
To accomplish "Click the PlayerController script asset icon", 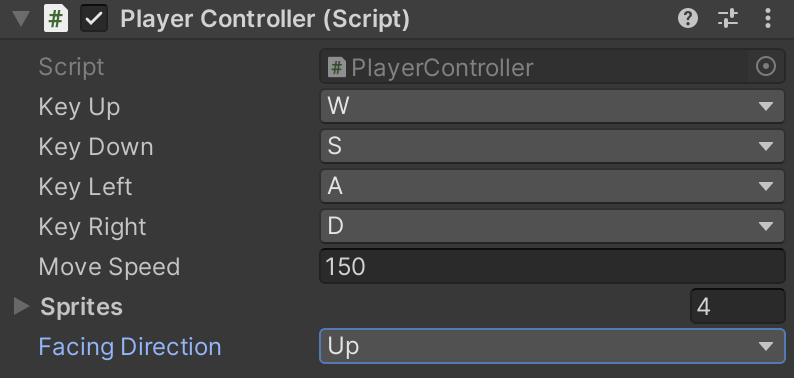I will (337, 67).
